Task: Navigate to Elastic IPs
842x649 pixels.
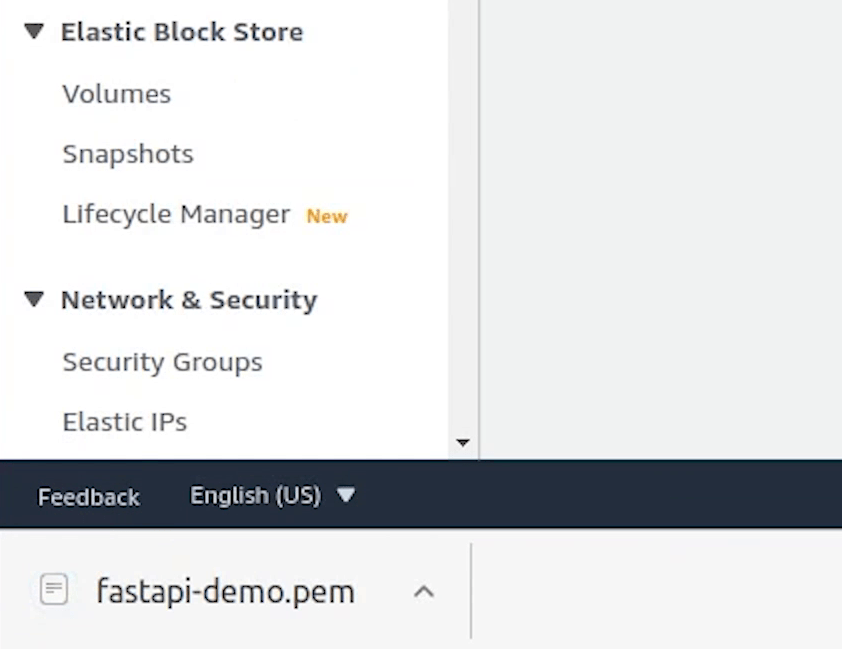Action: pyautogui.click(x=124, y=422)
